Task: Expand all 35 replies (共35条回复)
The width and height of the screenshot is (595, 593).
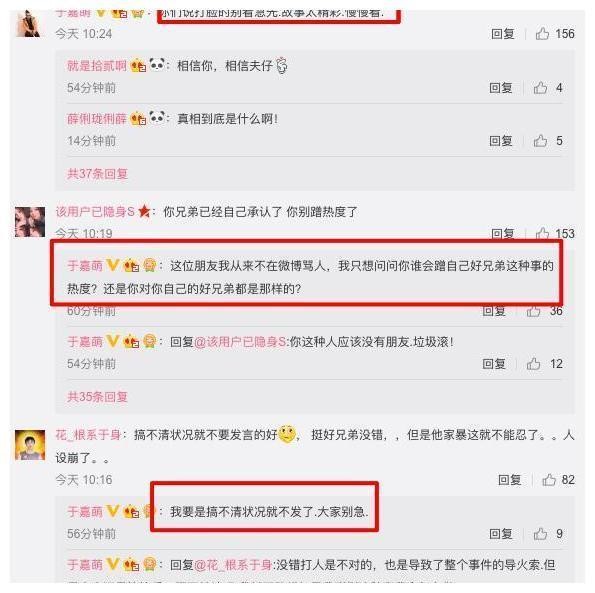Action: 98,397
